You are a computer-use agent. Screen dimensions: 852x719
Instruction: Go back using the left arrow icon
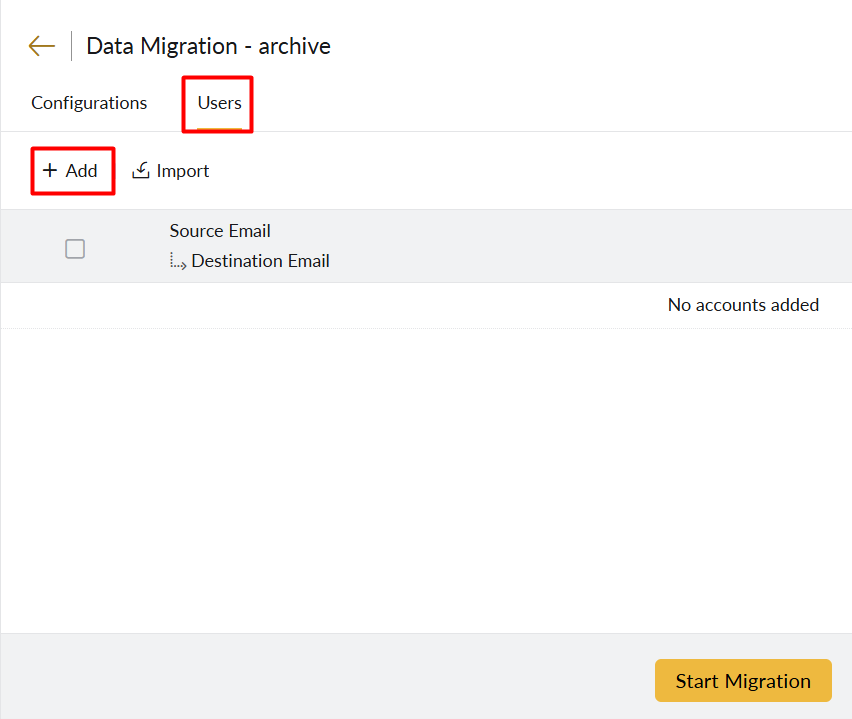[42, 46]
